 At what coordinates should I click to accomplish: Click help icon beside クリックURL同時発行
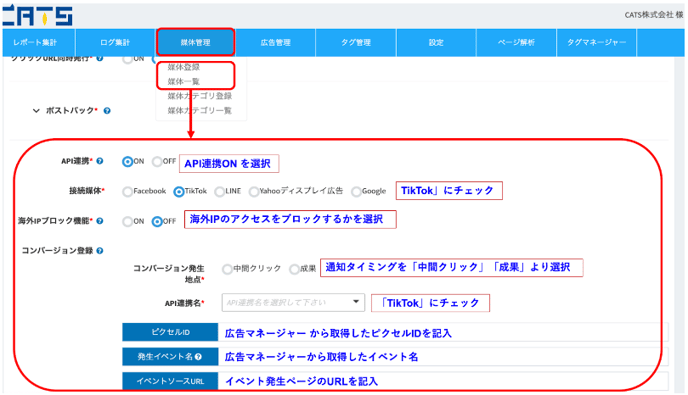coord(100,58)
